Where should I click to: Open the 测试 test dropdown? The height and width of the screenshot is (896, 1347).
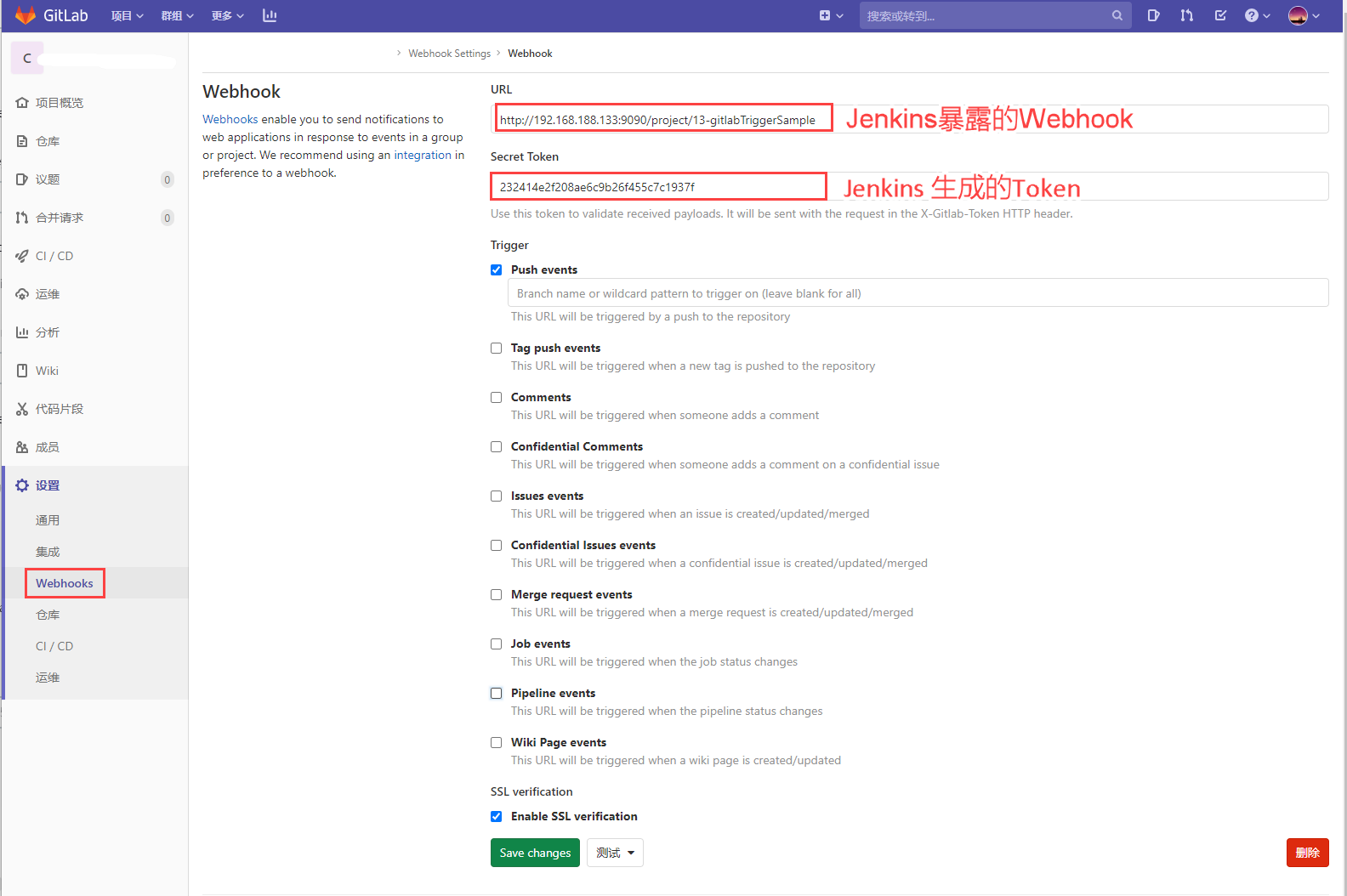tap(615, 853)
